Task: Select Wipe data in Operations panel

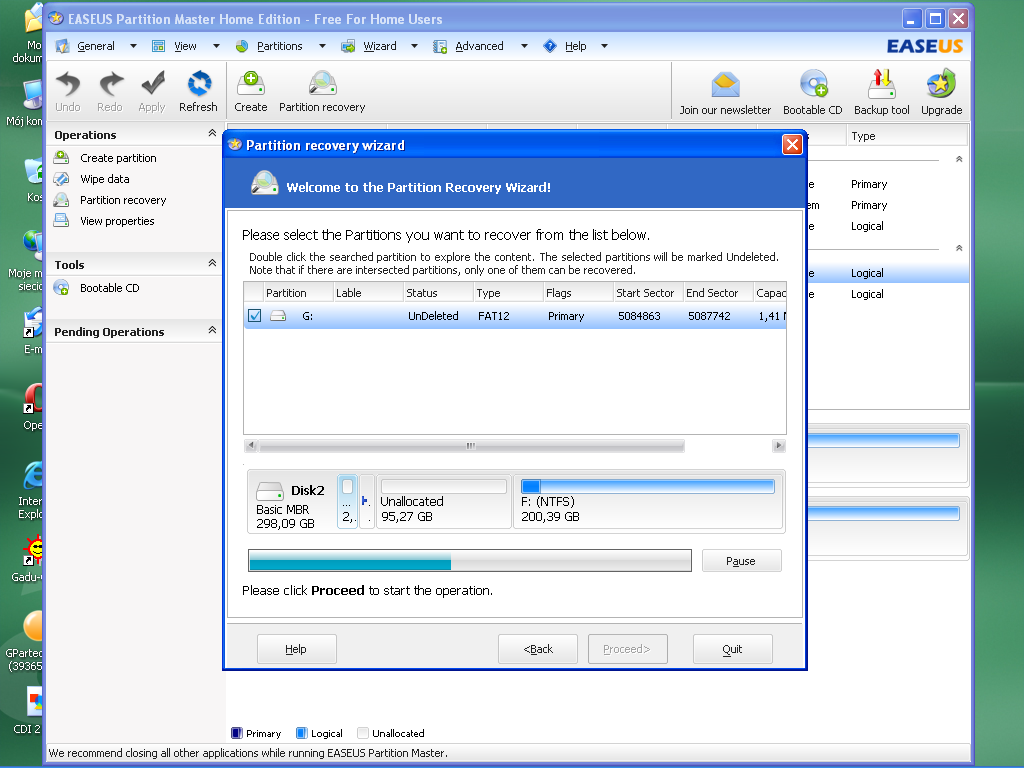Action: [104, 179]
